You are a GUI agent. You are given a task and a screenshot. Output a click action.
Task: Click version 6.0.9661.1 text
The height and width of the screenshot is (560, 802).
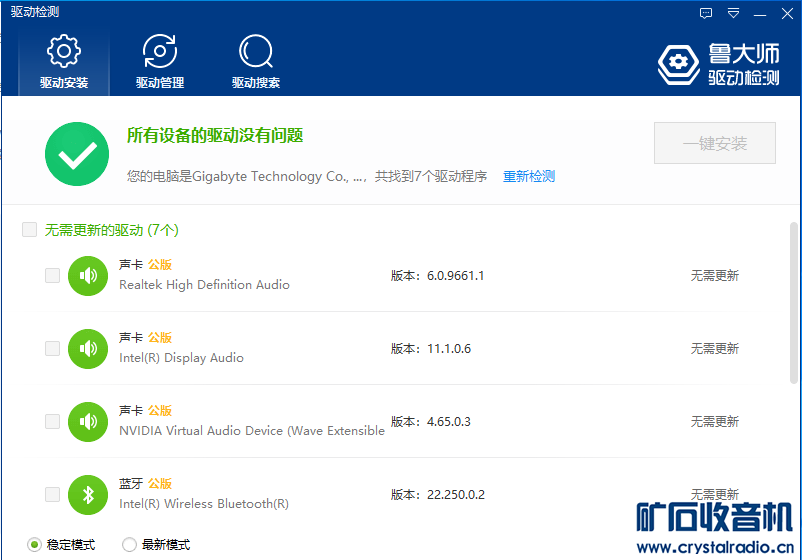click(x=455, y=276)
